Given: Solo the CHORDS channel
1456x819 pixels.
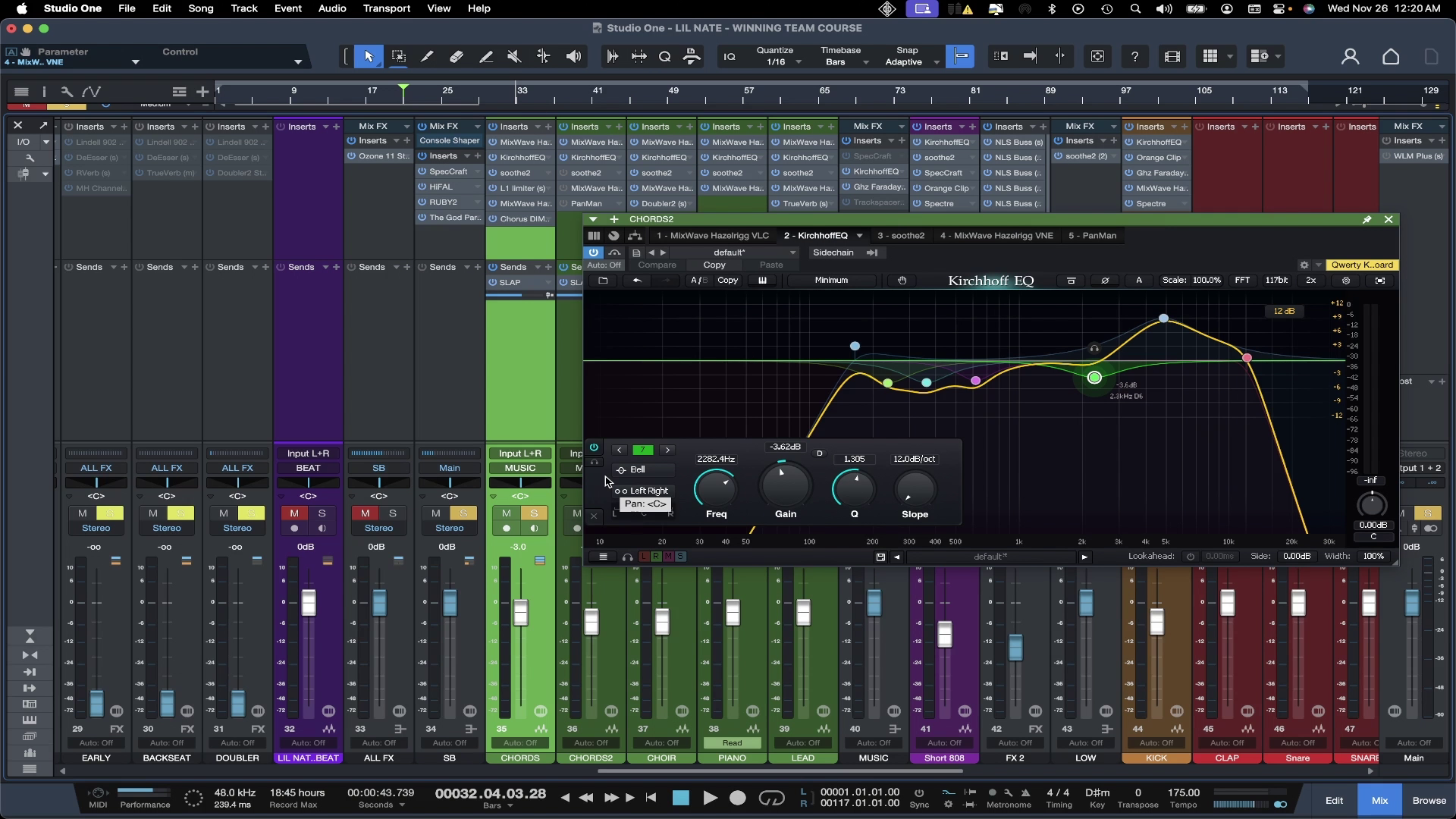Looking at the screenshot, I should (534, 513).
